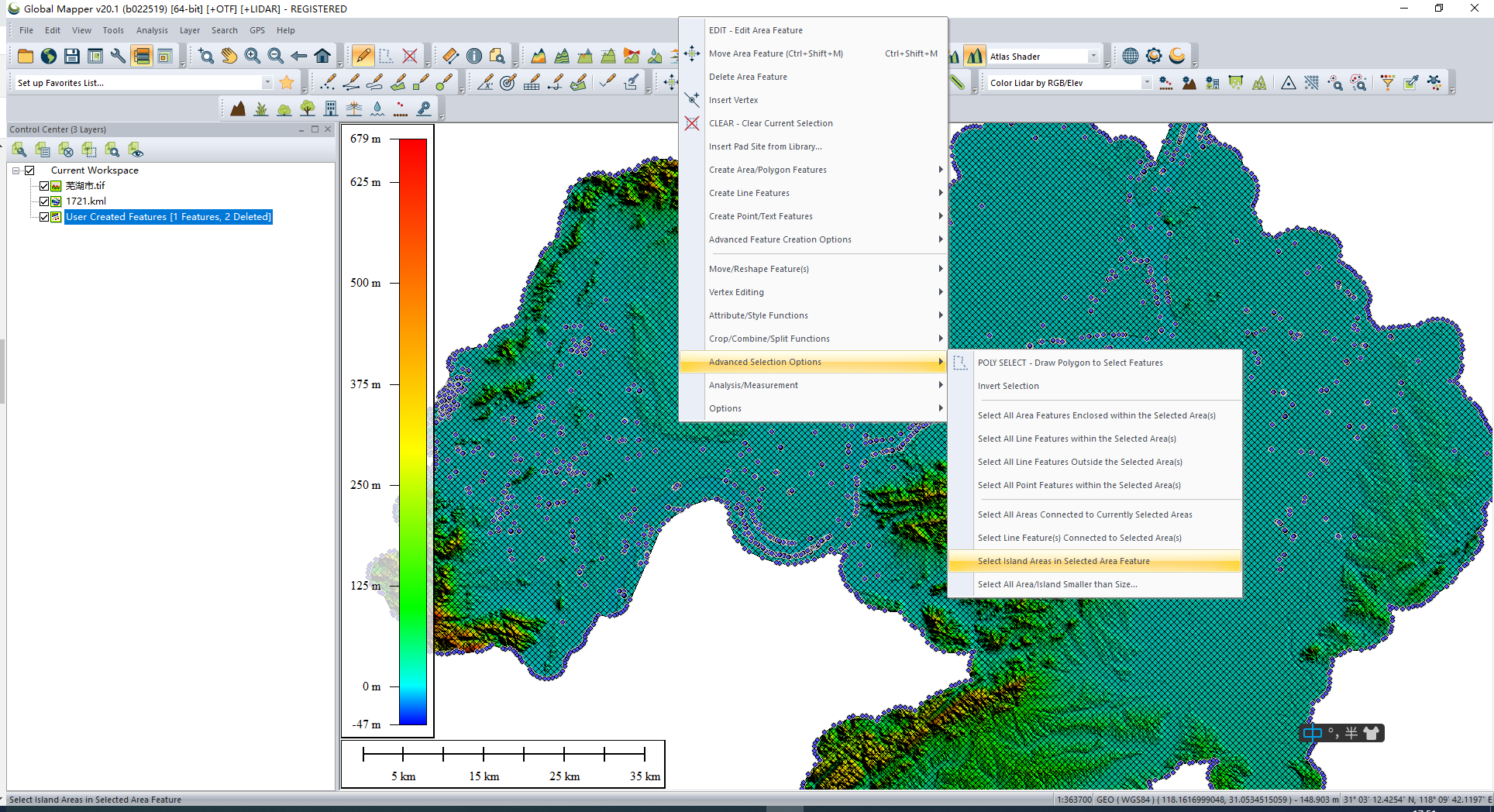Image resolution: width=1494 pixels, height=812 pixels.
Task: Open the Set up Favorites List combo box
Action: (143, 82)
